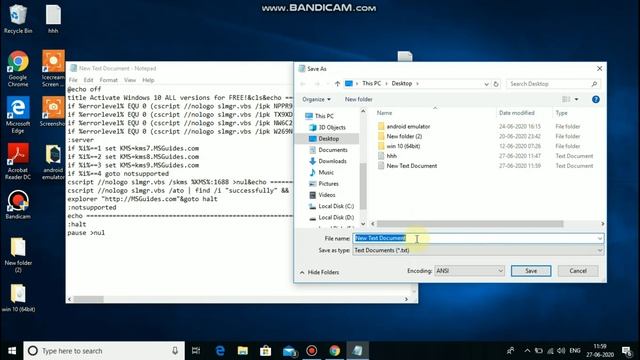
Task: Select android emulator folder in file list
Action: click(x=408, y=127)
